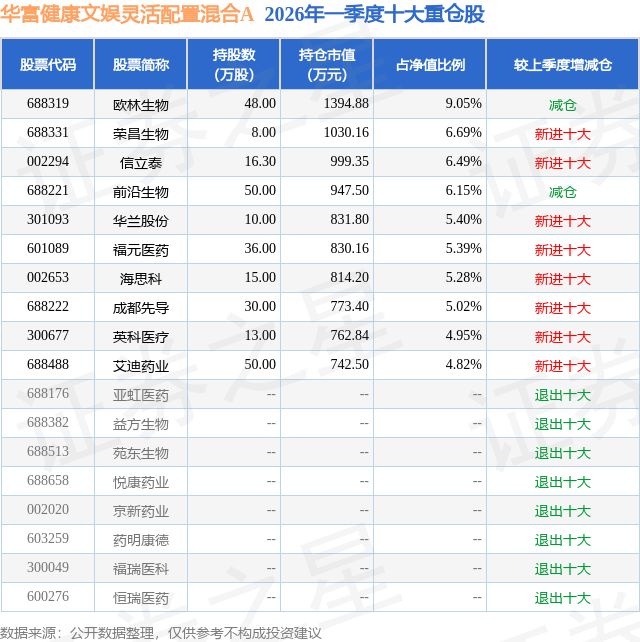
Task: Select stock code 301093
Action: click(x=48, y=220)
